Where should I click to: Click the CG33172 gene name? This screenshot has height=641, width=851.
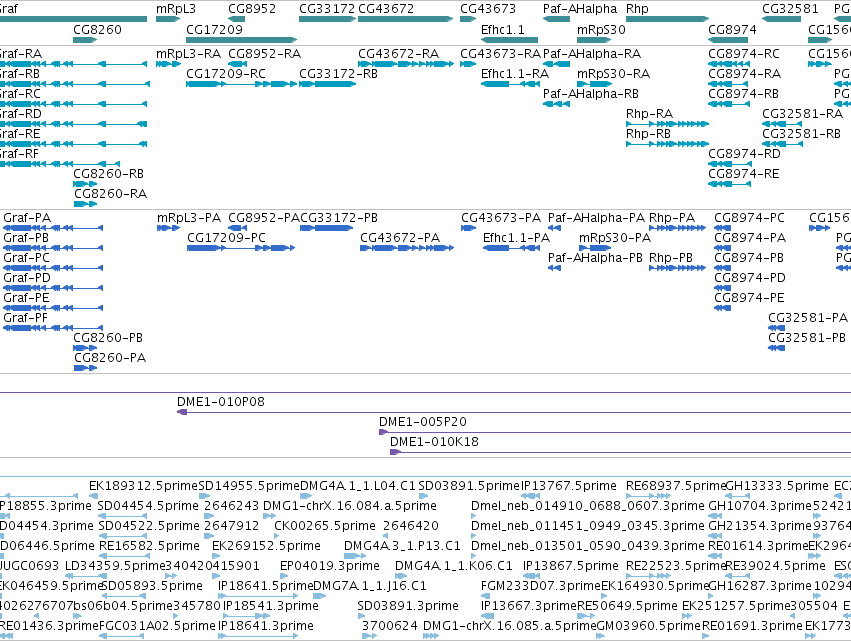[x=327, y=9]
